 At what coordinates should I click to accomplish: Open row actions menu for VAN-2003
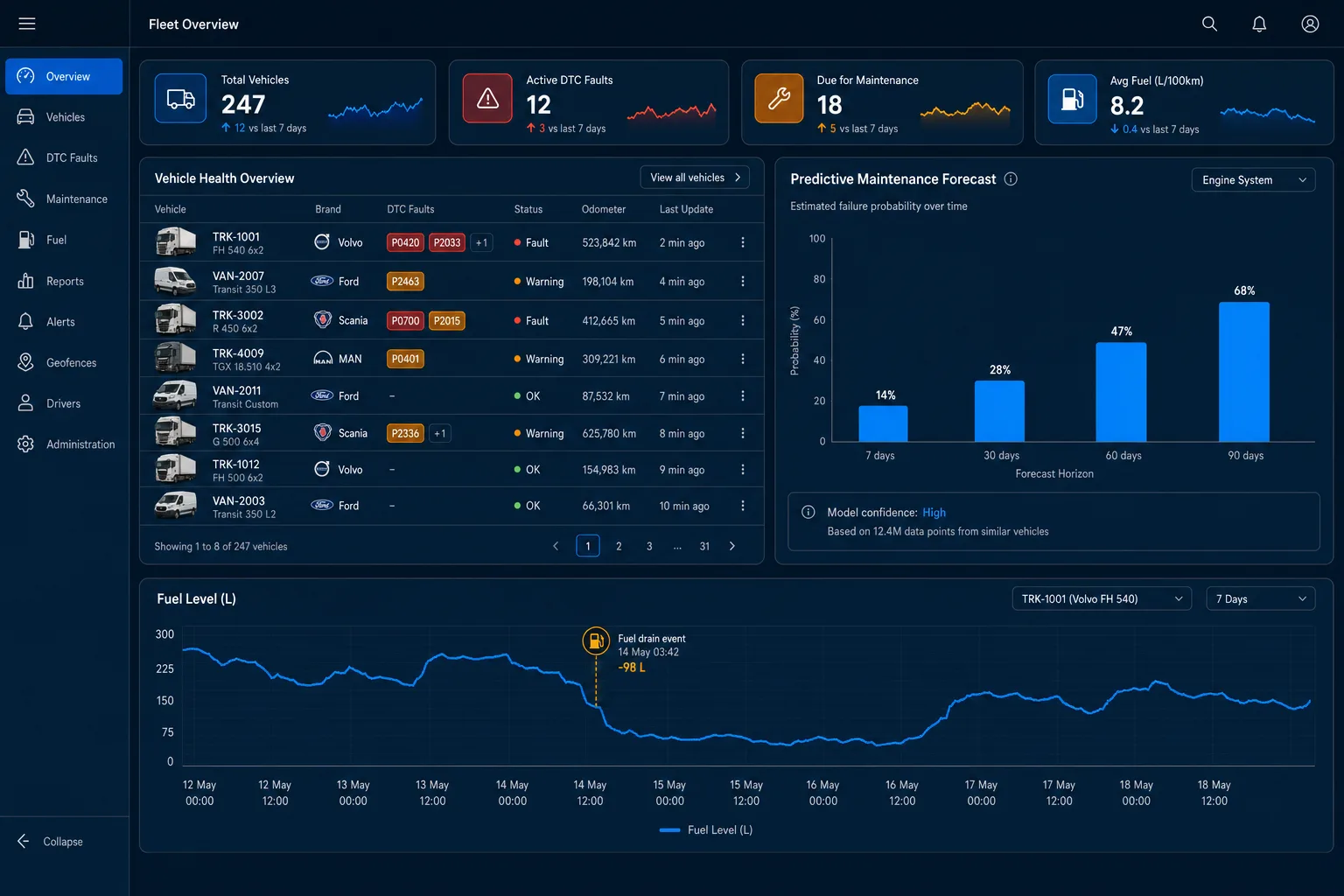(x=743, y=506)
